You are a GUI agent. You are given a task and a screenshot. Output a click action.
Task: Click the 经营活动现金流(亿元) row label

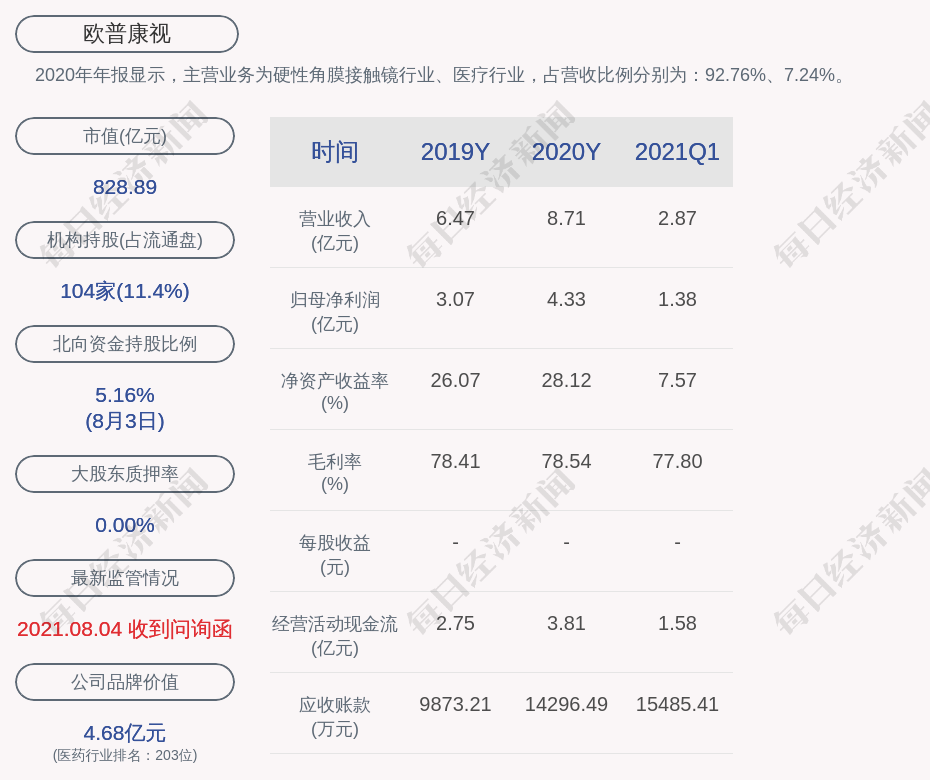tap(335, 636)
